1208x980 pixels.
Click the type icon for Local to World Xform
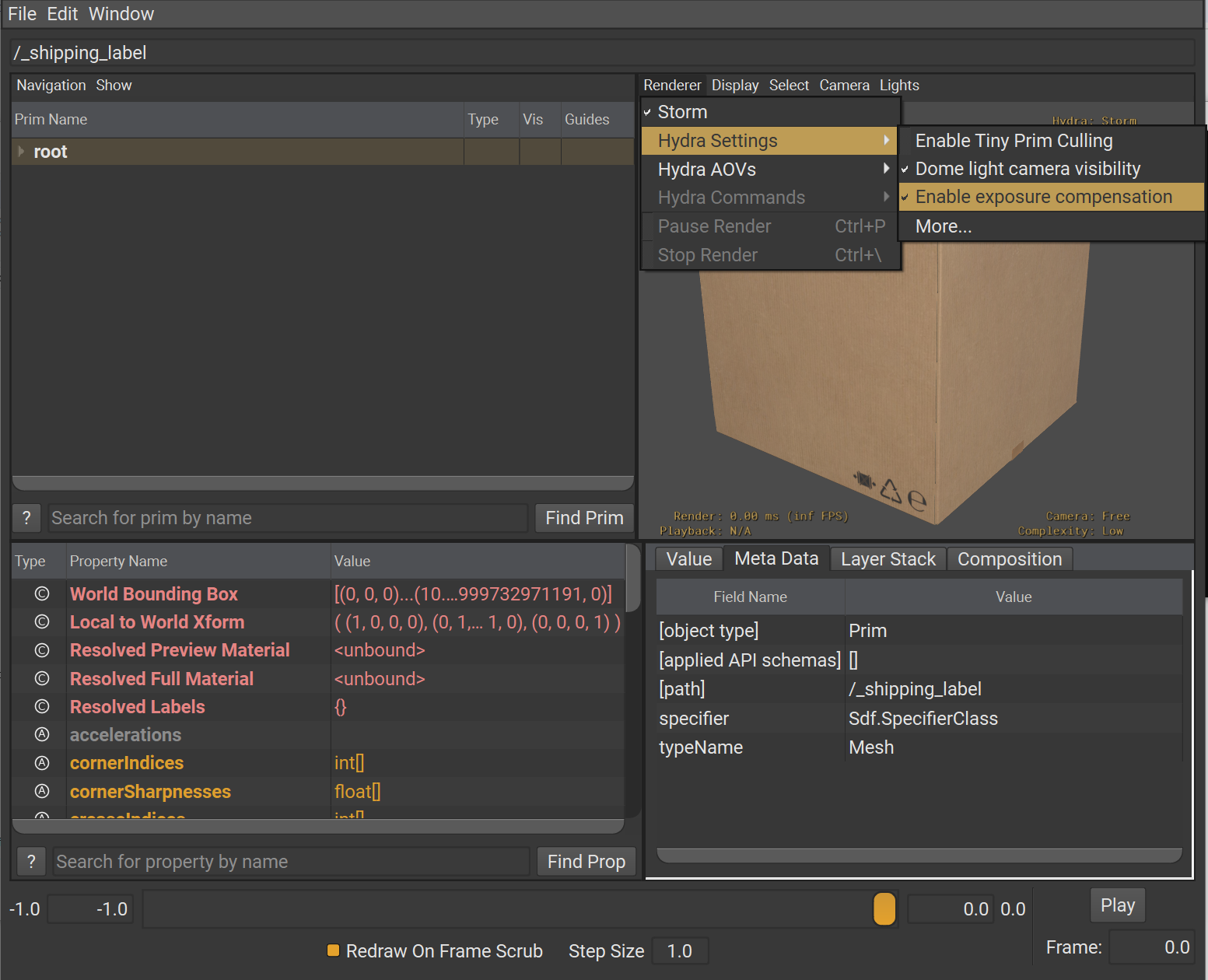(42, 622)
